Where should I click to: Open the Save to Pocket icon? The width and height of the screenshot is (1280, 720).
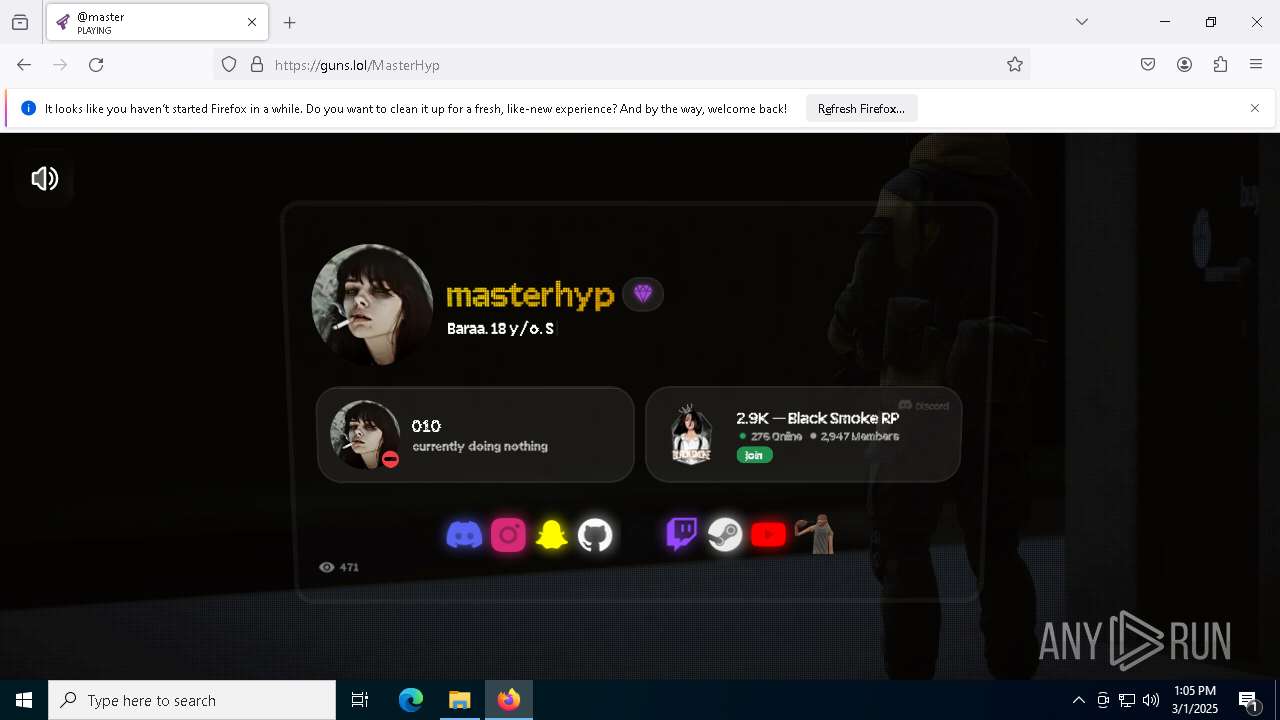1148,65
